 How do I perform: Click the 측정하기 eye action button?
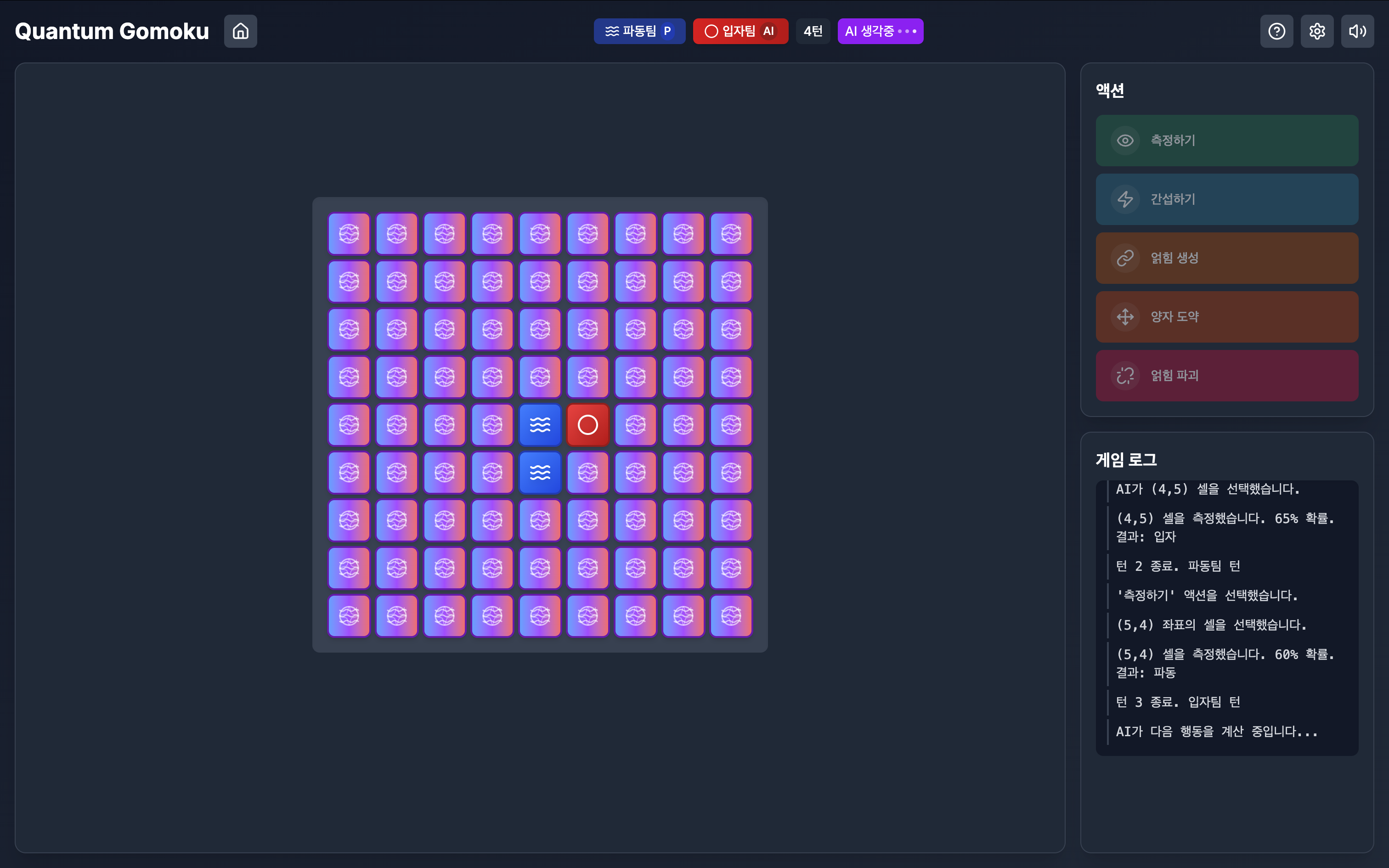click(1226, 141)
